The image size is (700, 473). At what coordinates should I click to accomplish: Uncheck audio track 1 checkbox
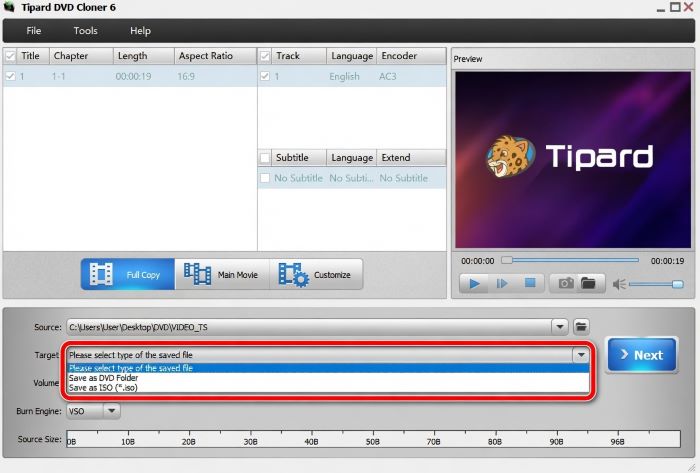pyautogui.click(x=265, y=76)
